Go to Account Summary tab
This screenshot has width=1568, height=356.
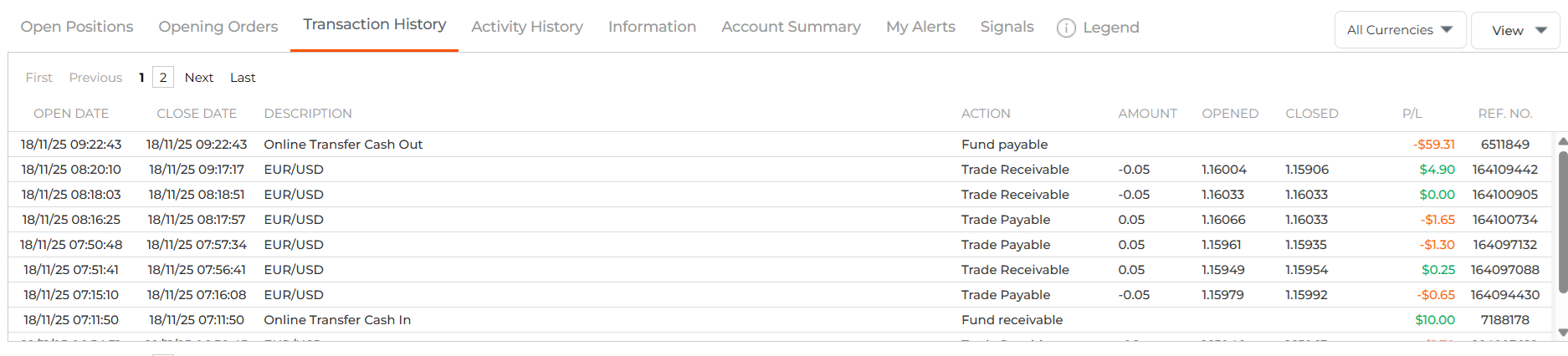[x=791, y=27]
